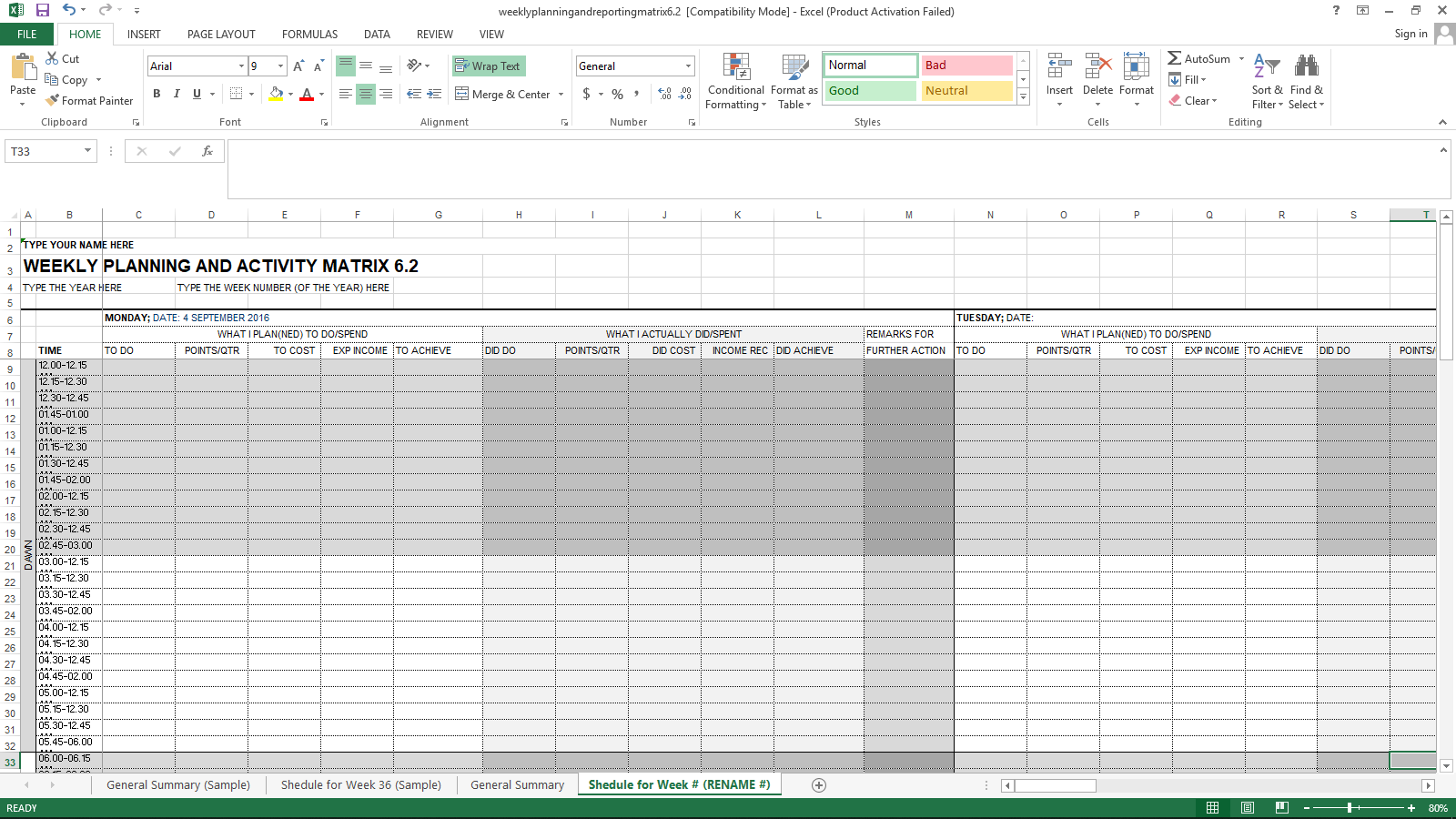Image resolution: width=1456 pixels, height=819 pixels.
Task: Open the font size dropdown
Action: 279,66
